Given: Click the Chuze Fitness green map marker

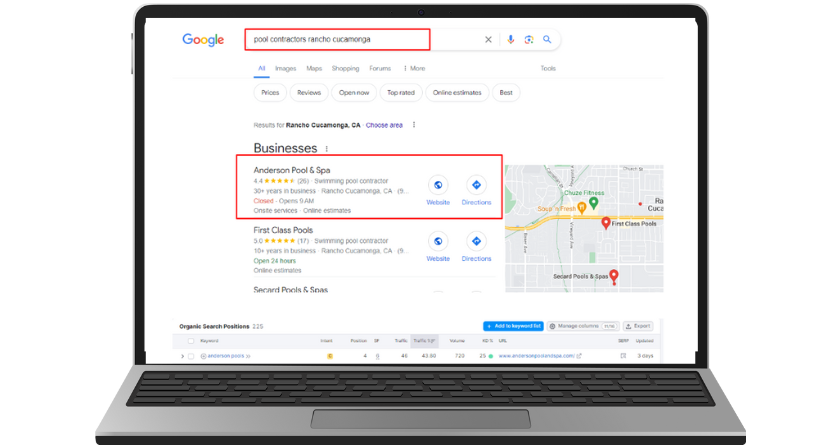Looking at the screenshot, I should (593, 203).
